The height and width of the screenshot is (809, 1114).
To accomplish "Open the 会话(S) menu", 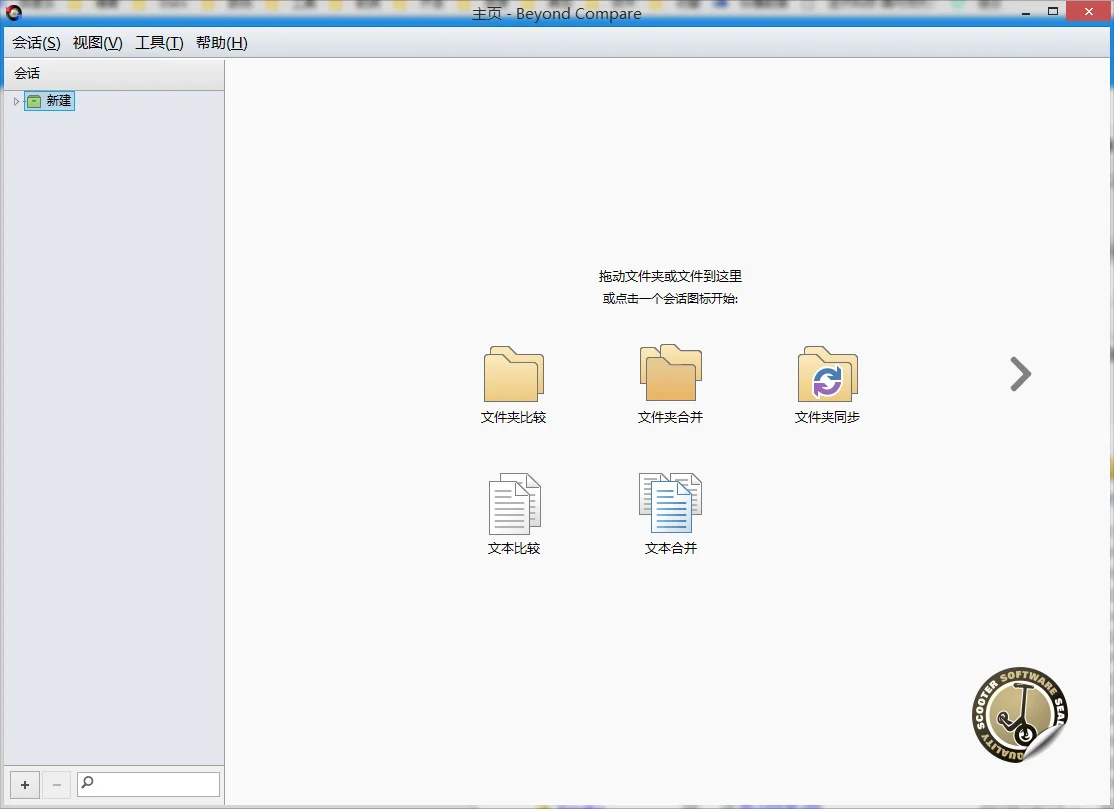I will pos(36,43).
